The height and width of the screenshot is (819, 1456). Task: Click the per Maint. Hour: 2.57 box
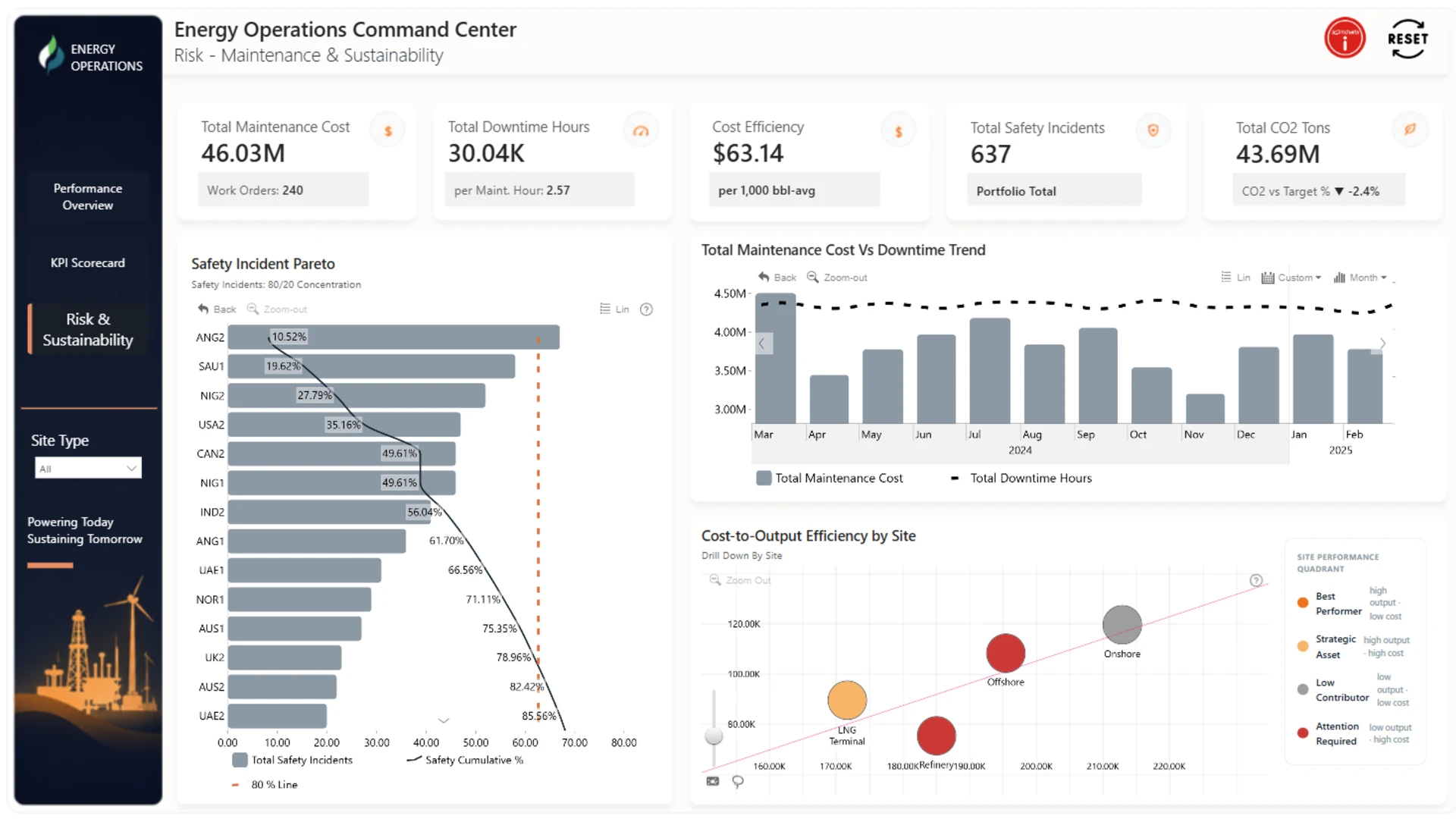(539, 190)
